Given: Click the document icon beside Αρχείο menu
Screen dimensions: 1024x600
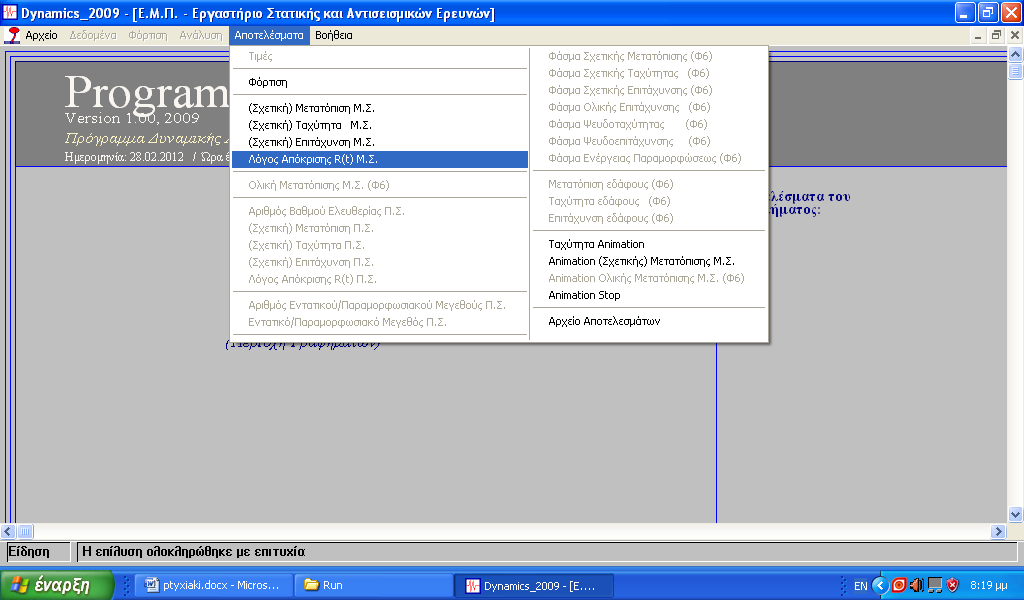Looking at the screenshot, I should coord(12,35).
